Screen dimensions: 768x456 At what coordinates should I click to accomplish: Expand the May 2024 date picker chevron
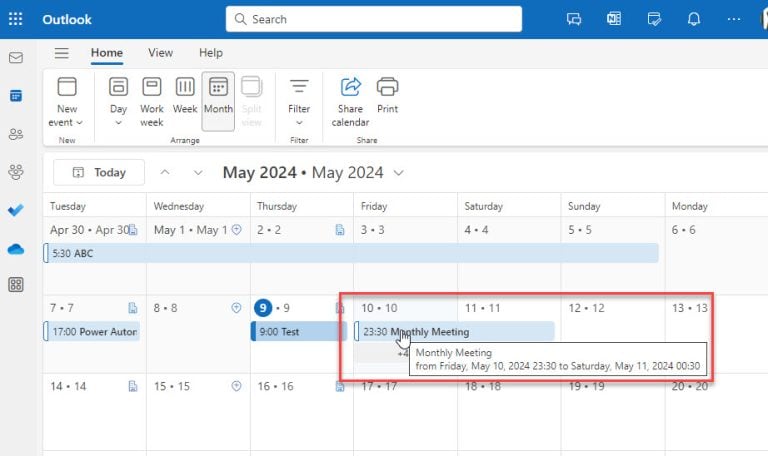399,173
